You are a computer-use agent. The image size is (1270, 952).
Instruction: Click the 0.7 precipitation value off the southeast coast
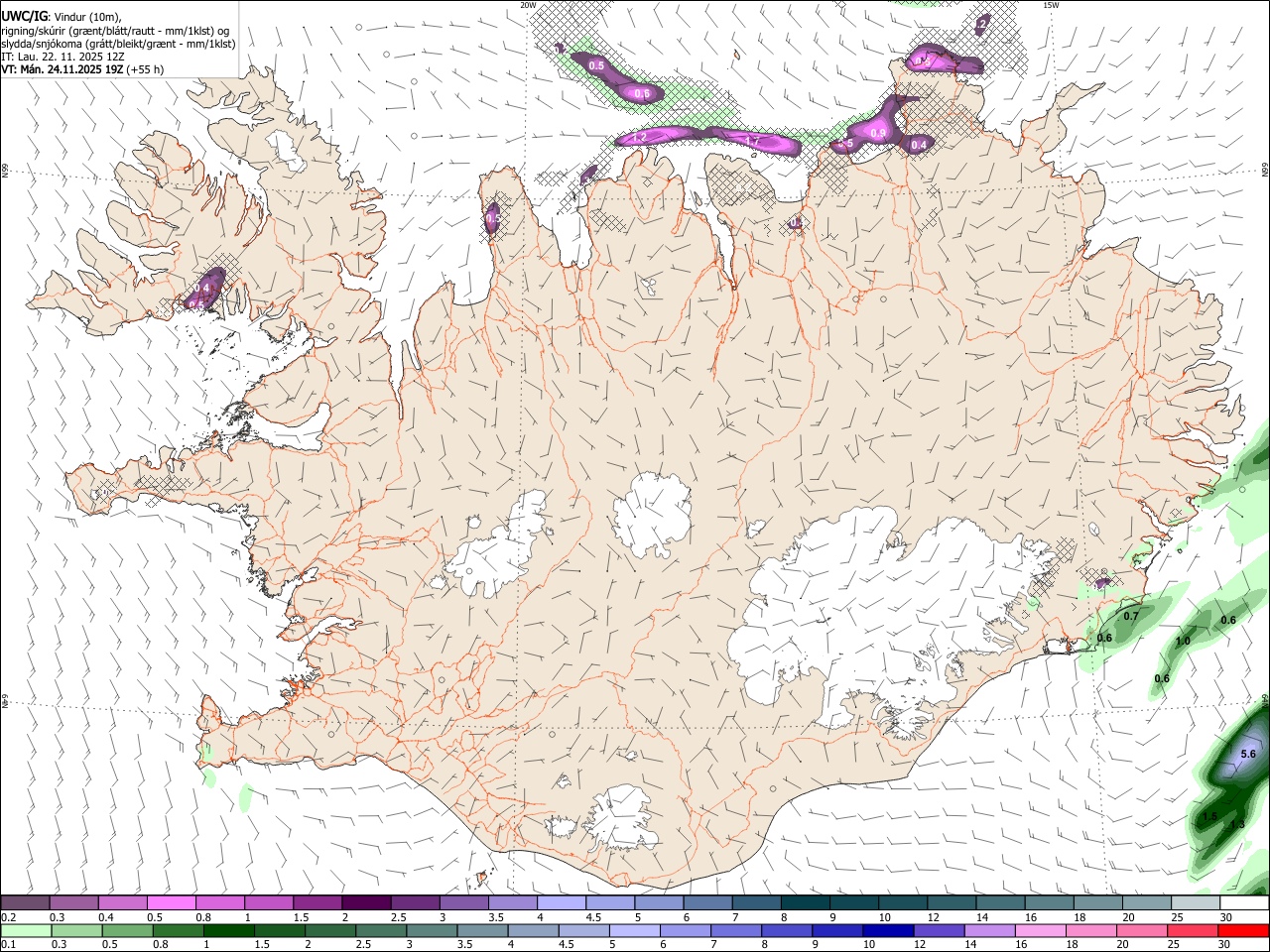pyautogui.click(x=1130, y=616)
